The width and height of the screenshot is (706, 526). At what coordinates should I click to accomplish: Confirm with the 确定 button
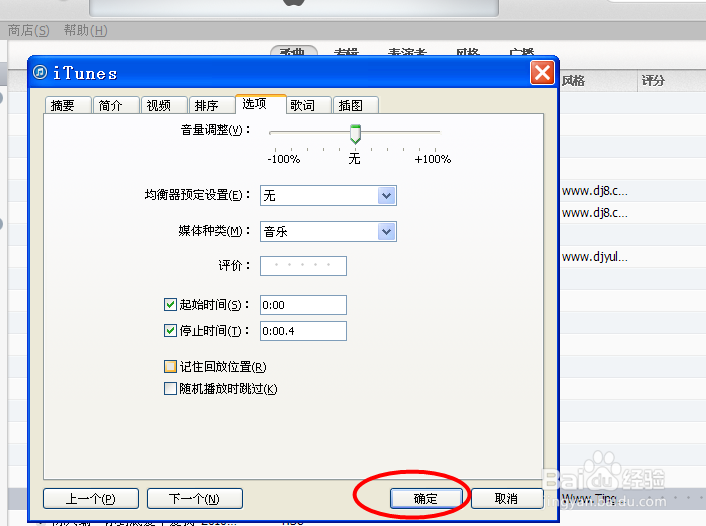pos(426,499)
